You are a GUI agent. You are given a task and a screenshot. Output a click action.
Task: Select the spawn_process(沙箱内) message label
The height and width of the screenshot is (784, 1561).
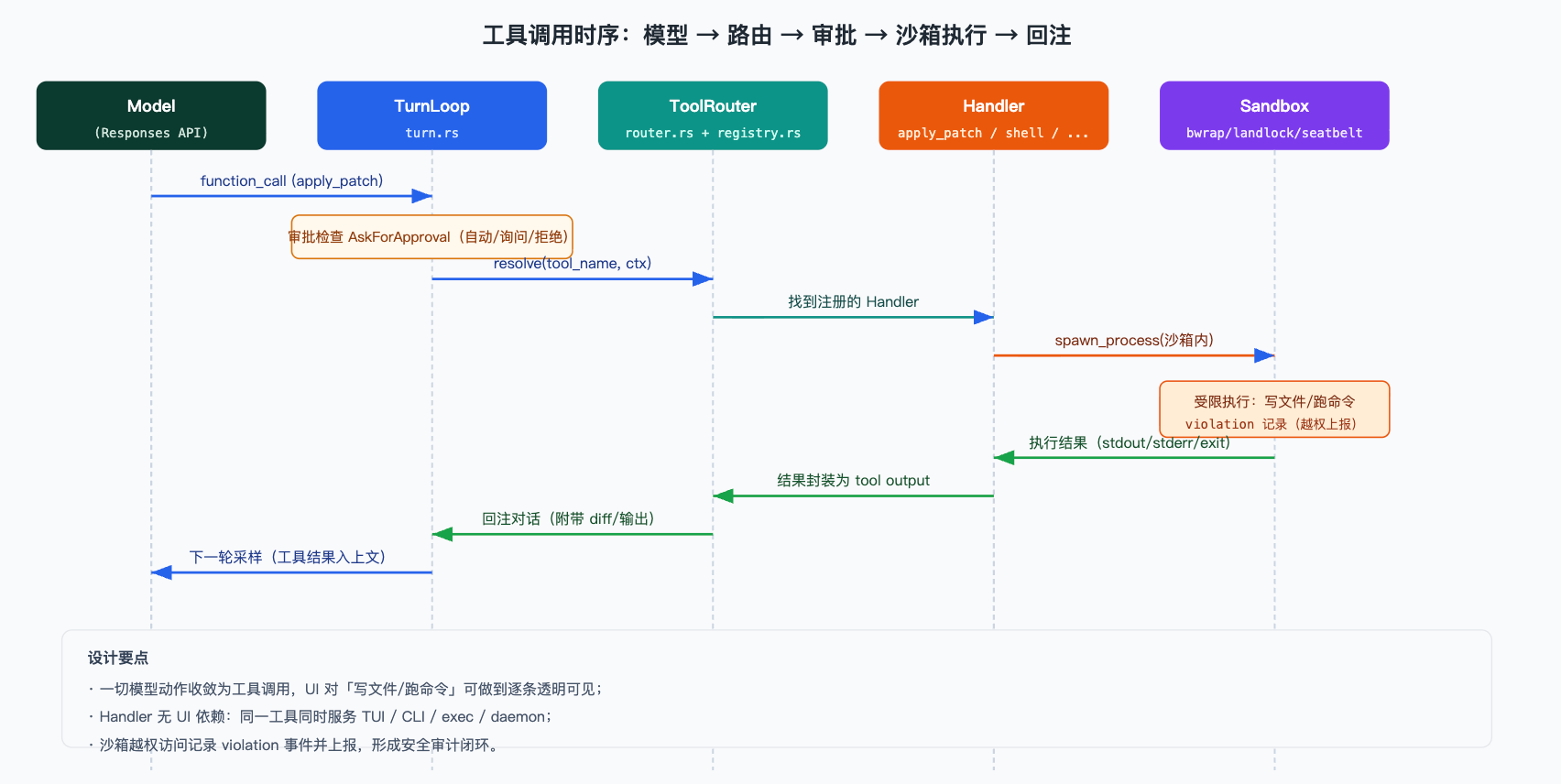[1134, 341]
